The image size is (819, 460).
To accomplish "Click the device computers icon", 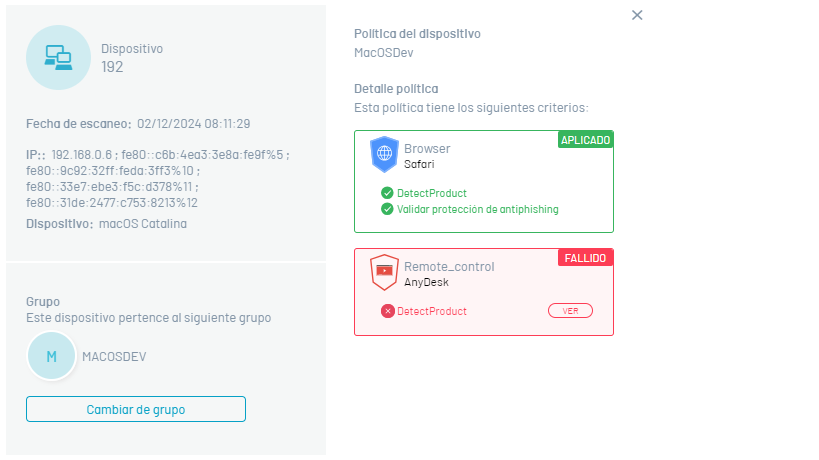I will tap(58, 57).
